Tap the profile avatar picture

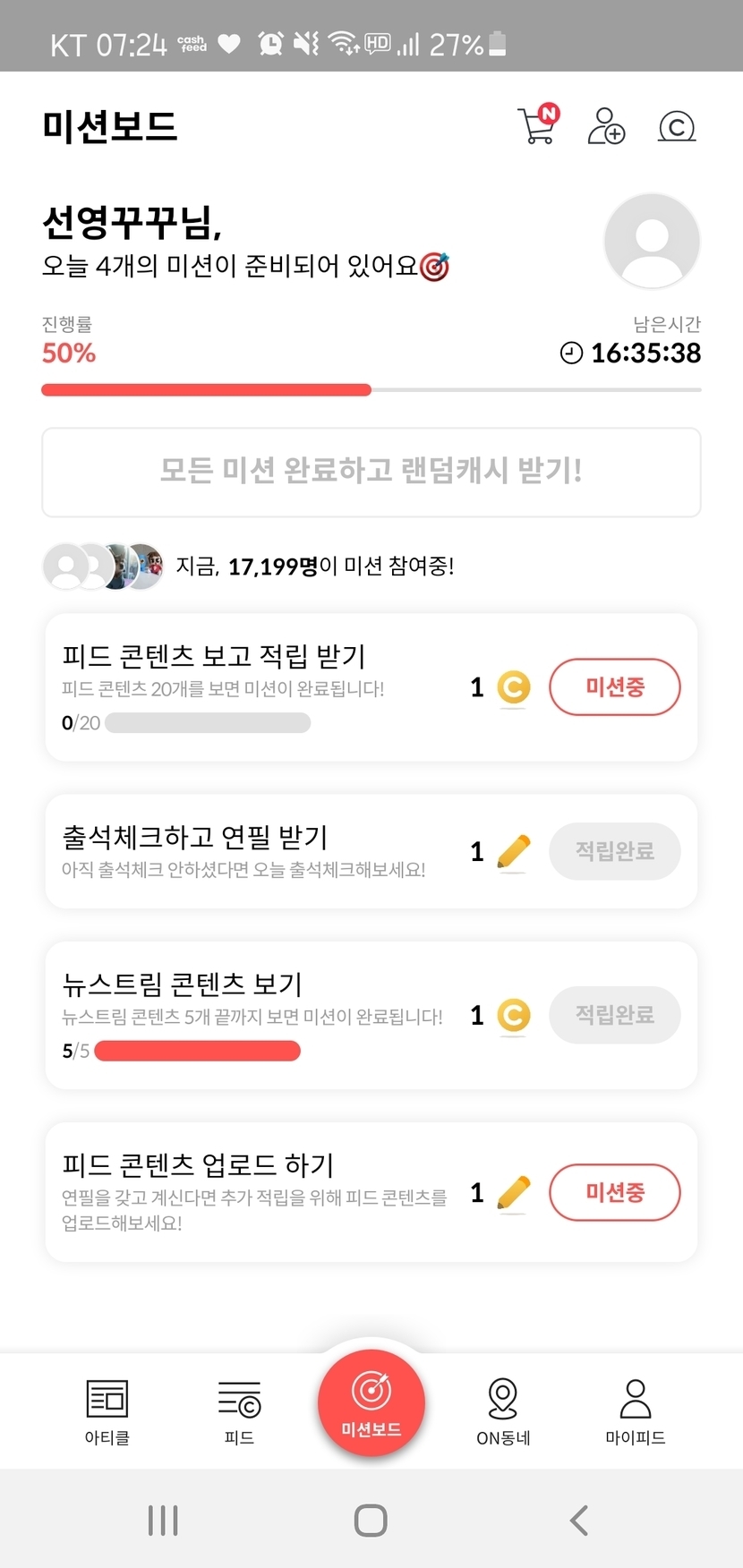pyautogui.click(x=652, y=241)
